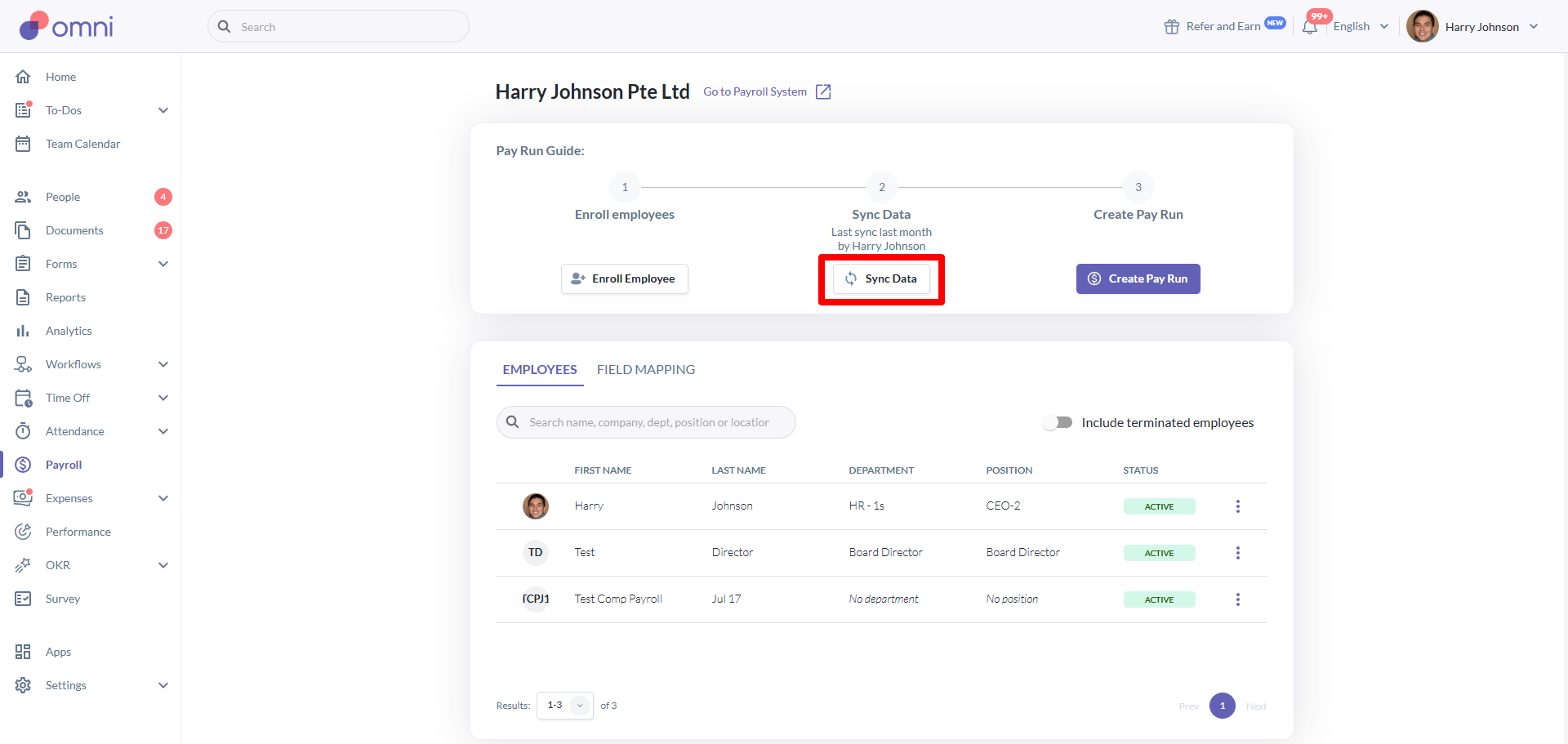Click the STATUS column header
Viewport: 1568px width, 744px height.
[x=1141, y=470]
